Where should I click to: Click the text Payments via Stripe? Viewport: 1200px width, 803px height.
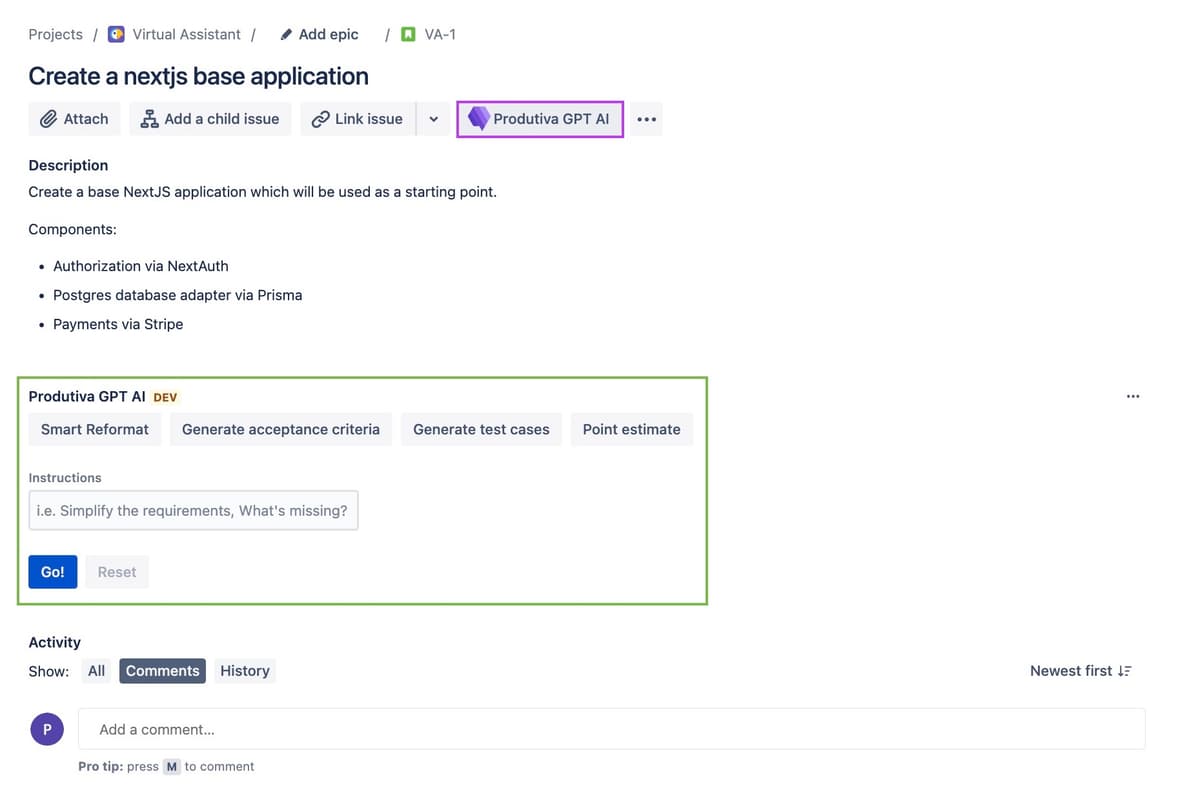[118, 324]
